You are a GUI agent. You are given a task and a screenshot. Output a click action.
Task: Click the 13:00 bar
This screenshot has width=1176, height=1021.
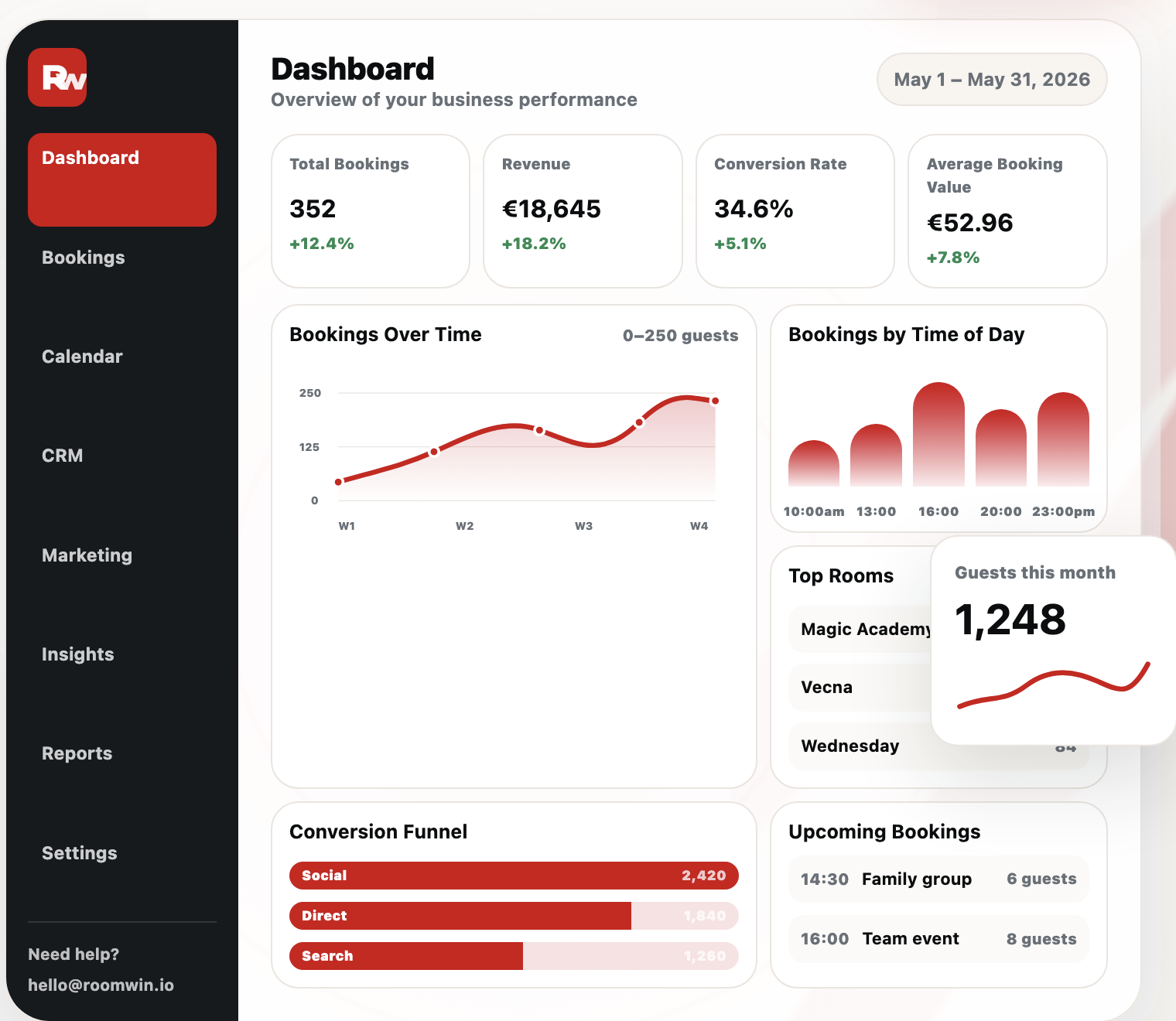pos(876,455)
